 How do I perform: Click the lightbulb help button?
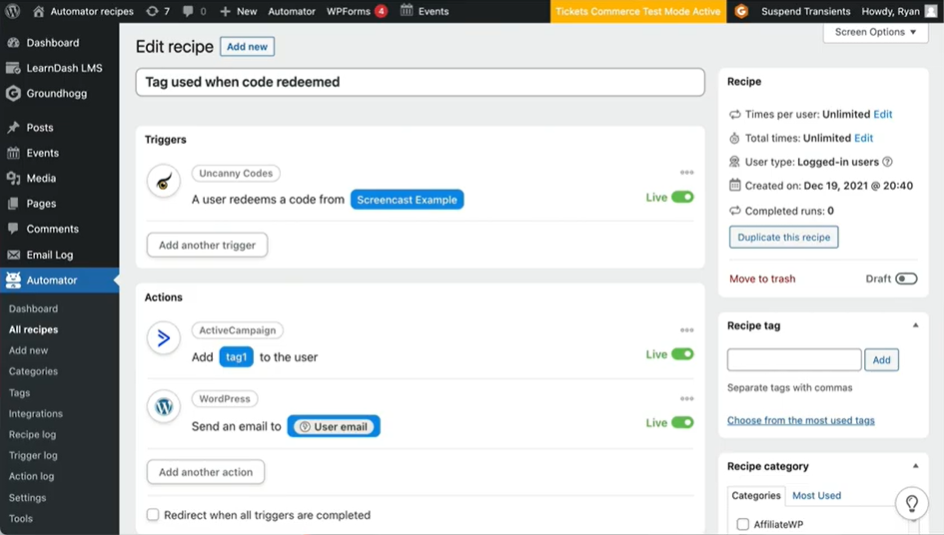coord(911,503)
